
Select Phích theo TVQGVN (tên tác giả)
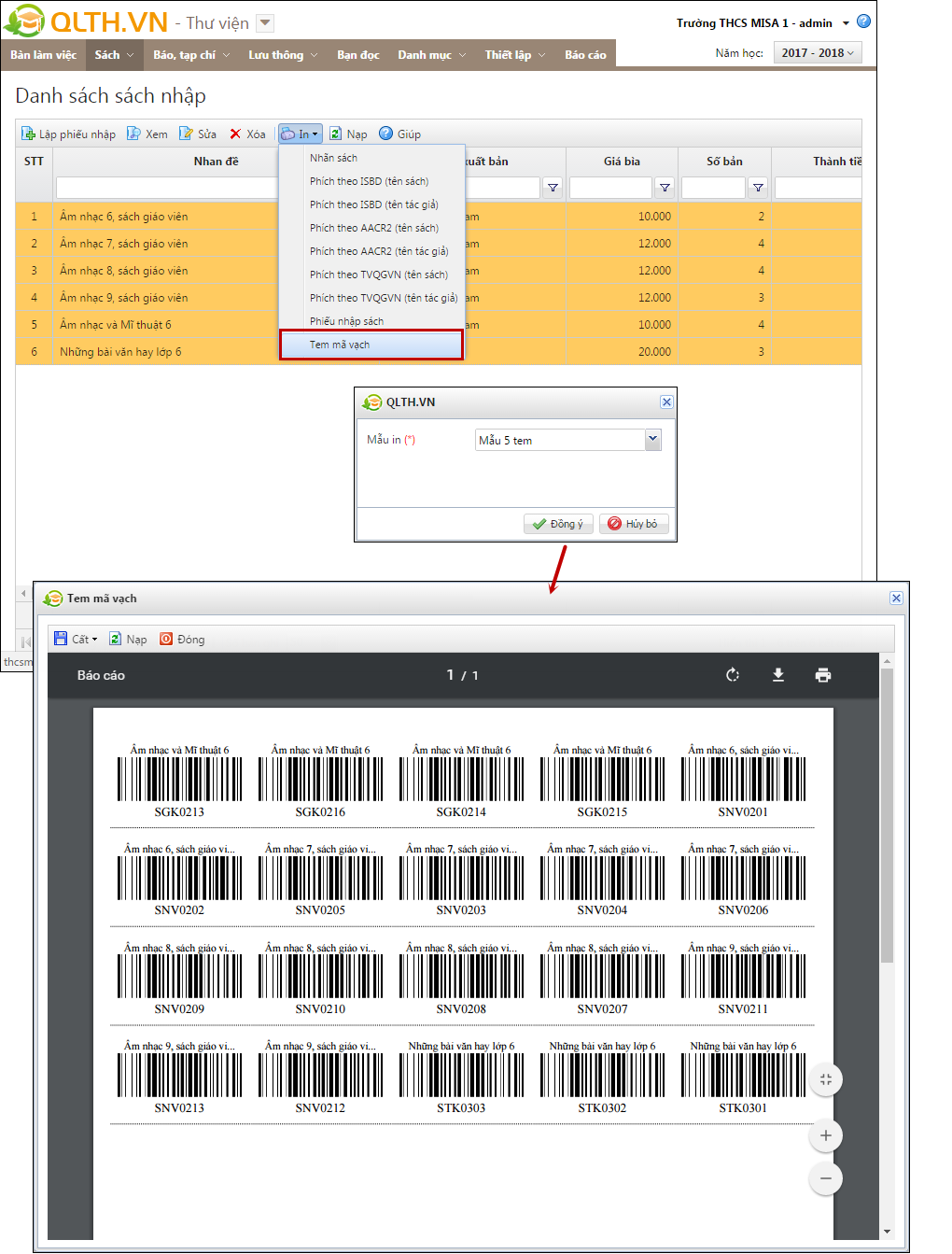click(371, 298)
